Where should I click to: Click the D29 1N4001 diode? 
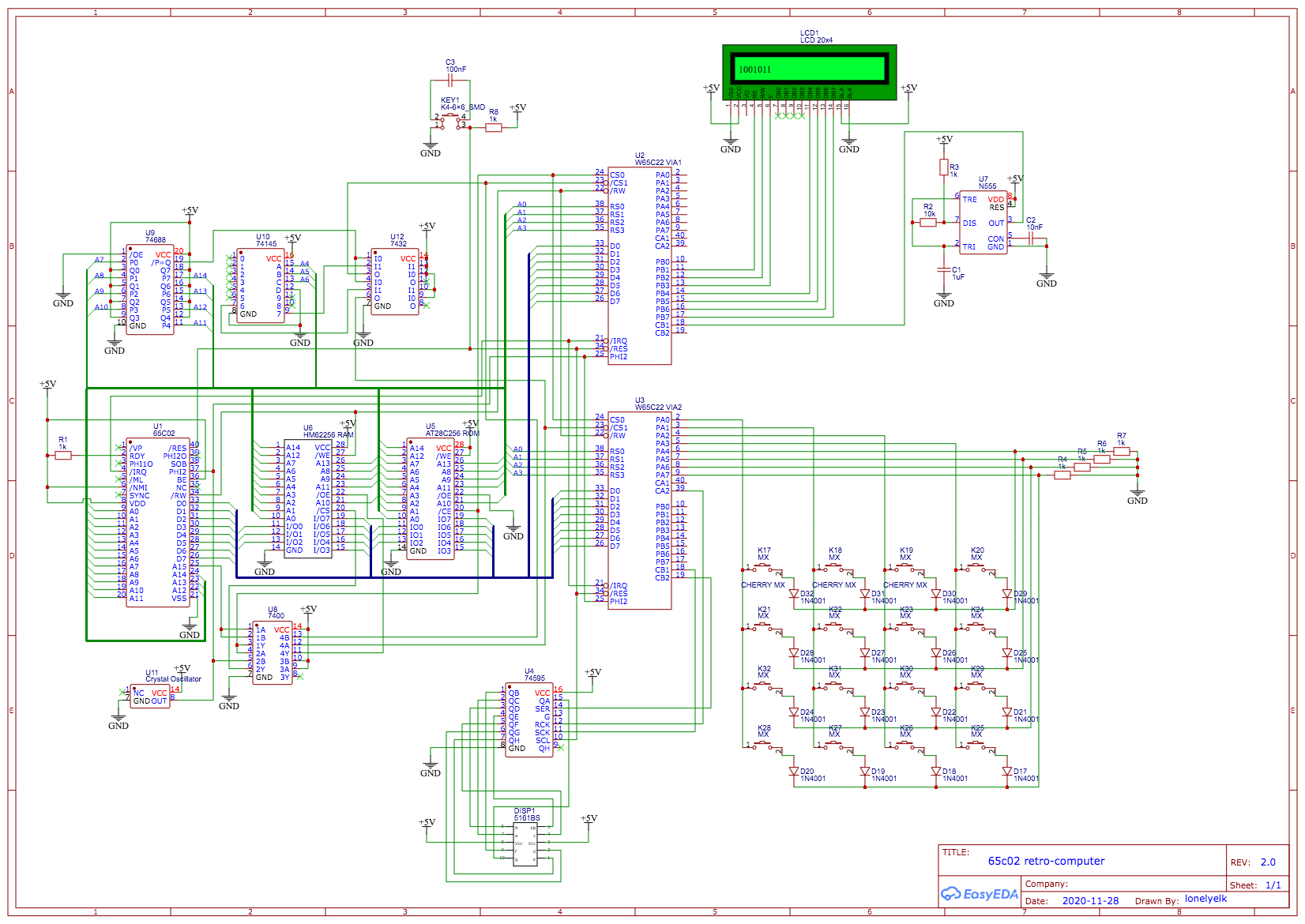pyautogui.click(x=1007, y=594)
